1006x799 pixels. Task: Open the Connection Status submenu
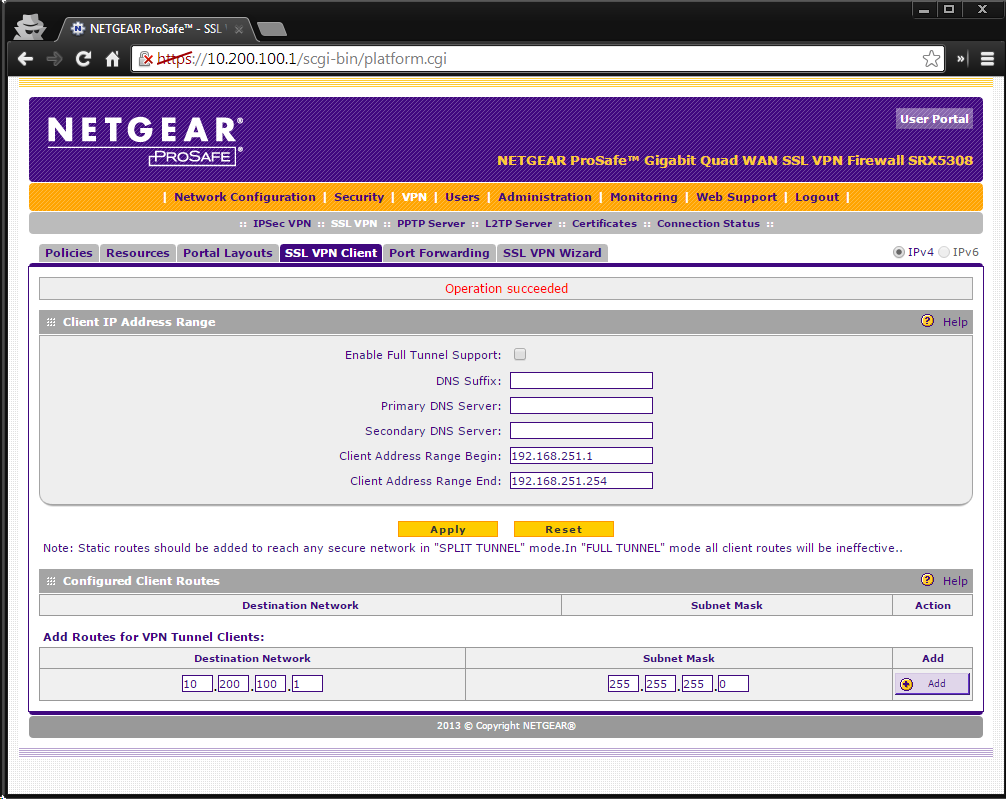click(x=708, y=223)
